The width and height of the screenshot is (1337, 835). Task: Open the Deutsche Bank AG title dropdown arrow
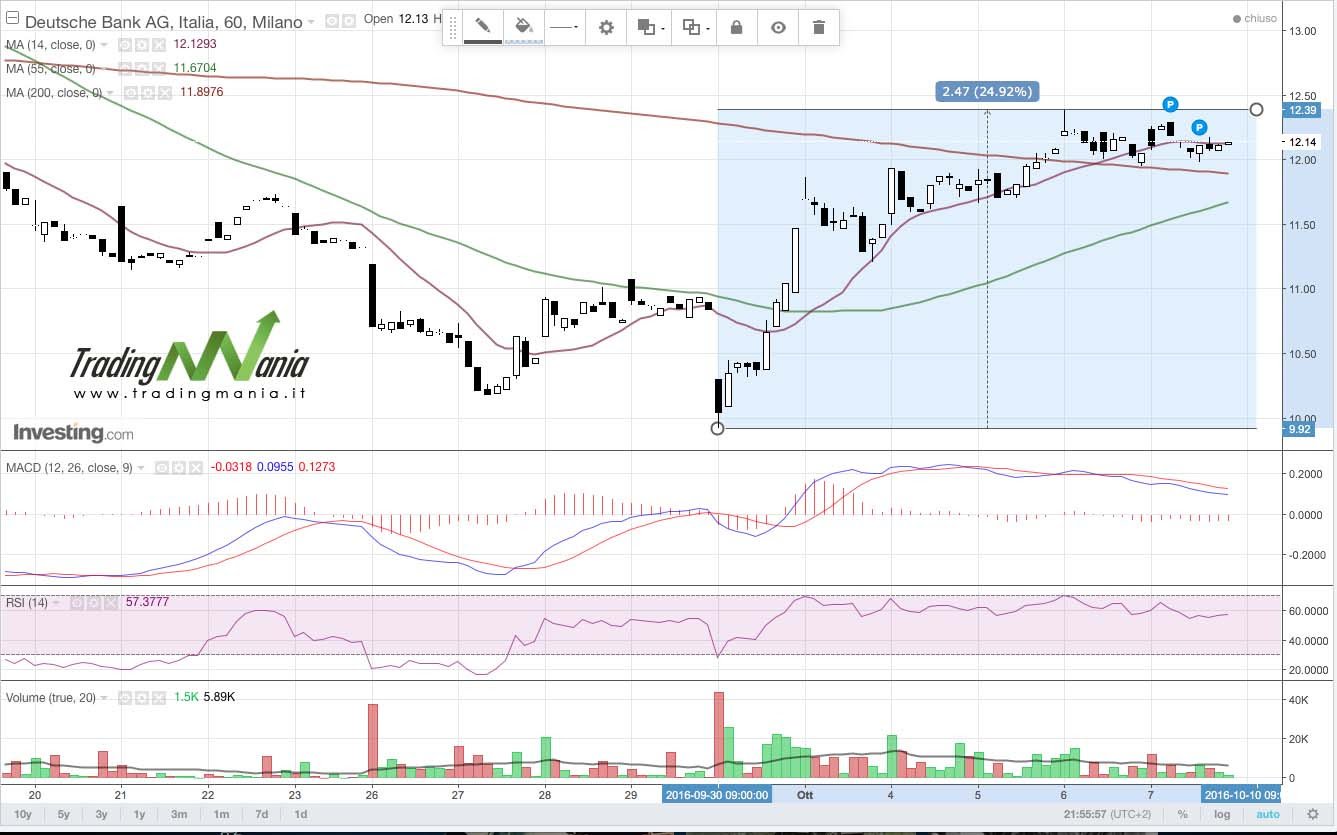(x=311, y=22)
